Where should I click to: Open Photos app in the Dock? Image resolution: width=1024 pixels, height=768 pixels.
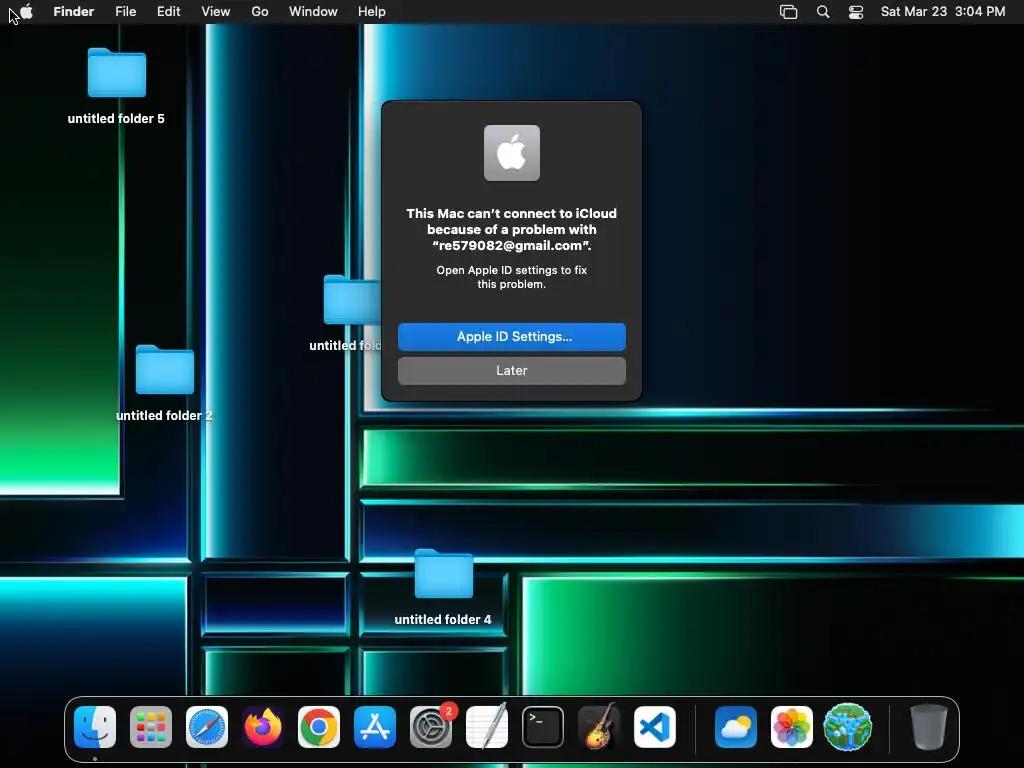792,727
